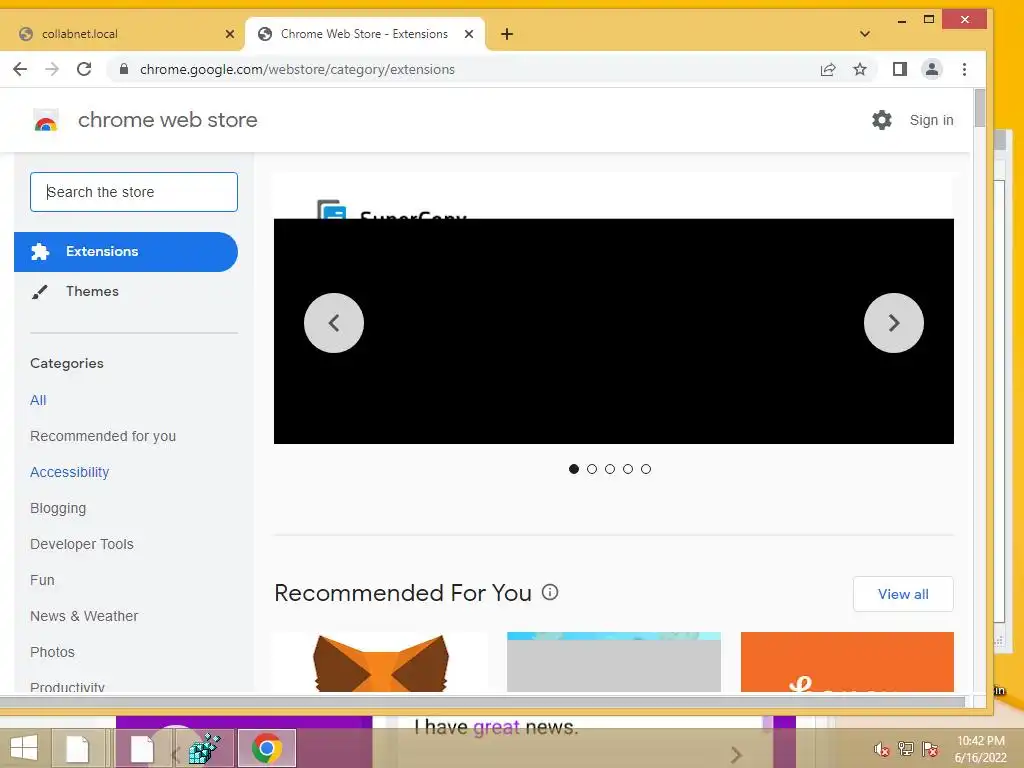Open the gray middle extension thumbnail
Screen dimensions: 1024x768
click(614, 662)
